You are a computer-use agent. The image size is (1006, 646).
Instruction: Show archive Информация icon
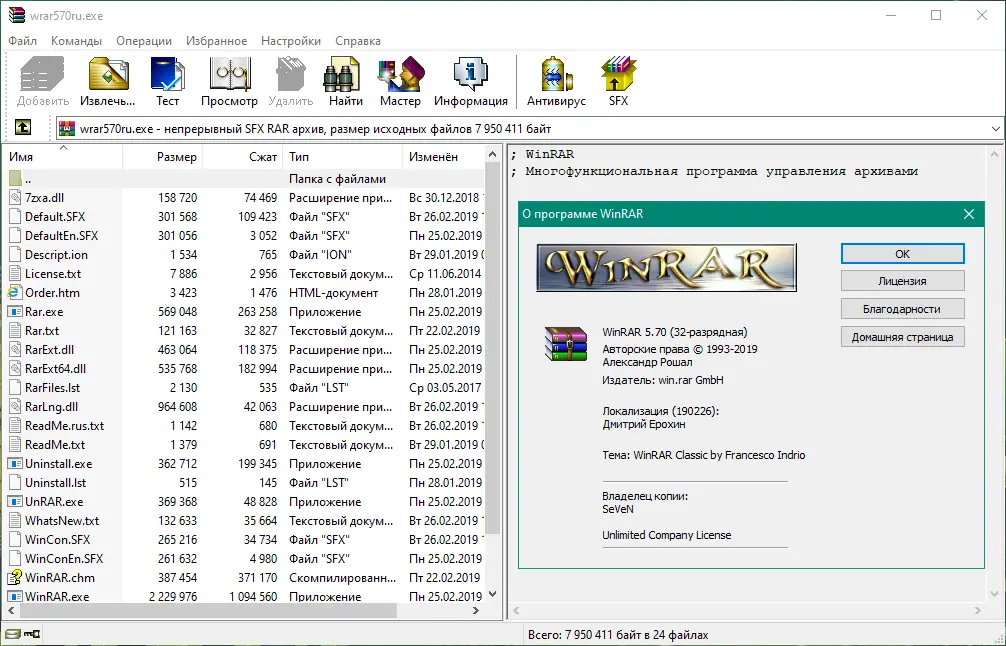(471, 74)
